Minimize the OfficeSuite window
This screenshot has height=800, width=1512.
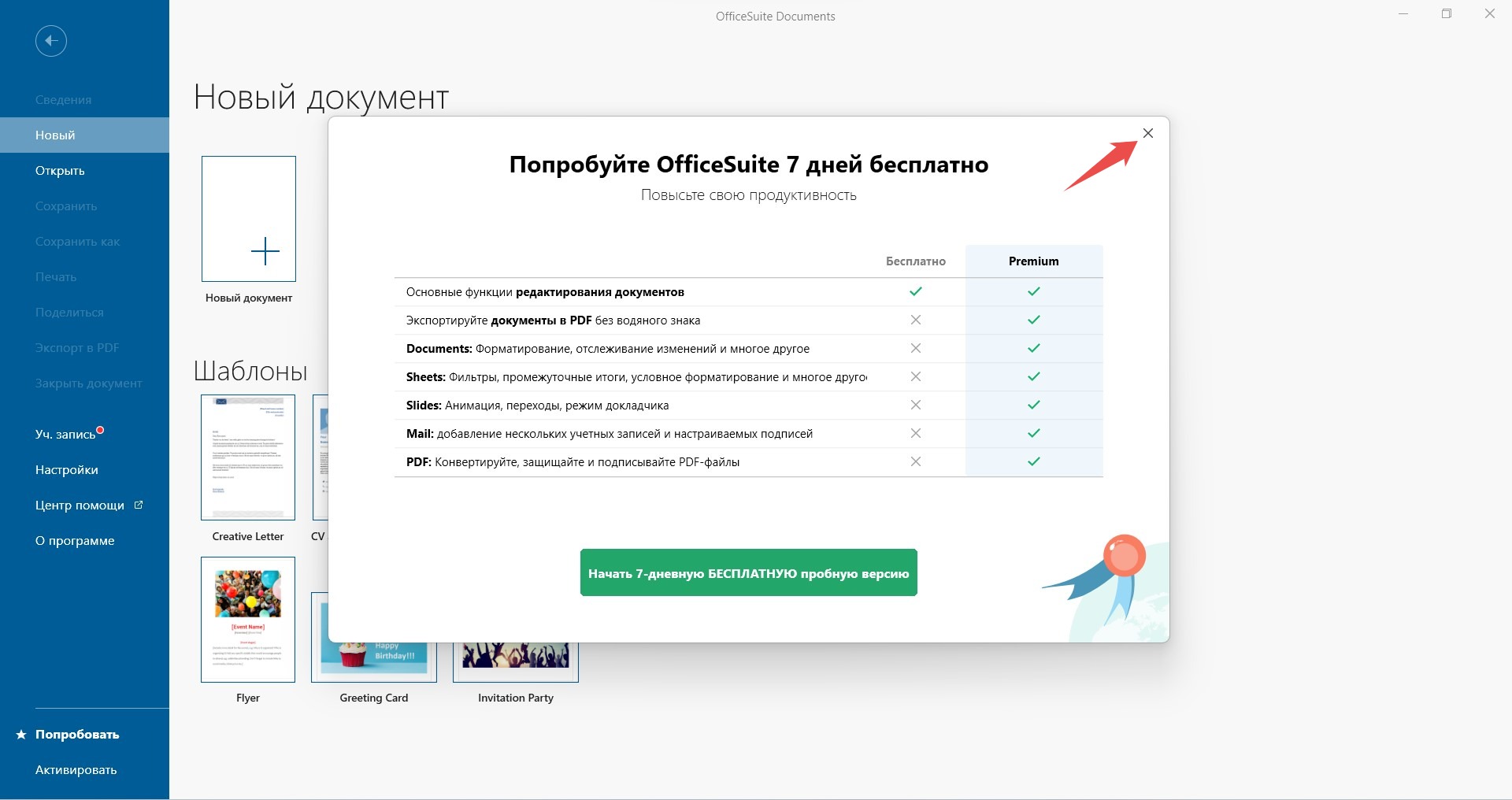1403,14
